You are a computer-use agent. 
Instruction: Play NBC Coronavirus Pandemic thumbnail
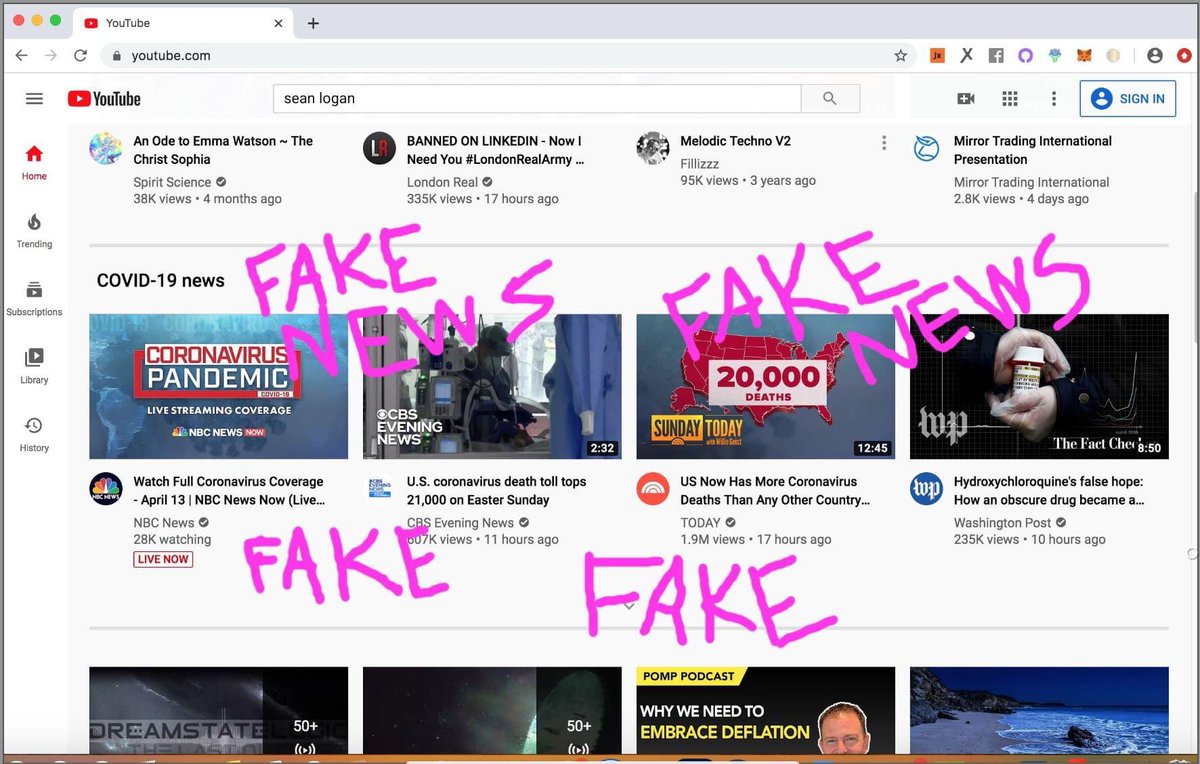pos(218,386)
